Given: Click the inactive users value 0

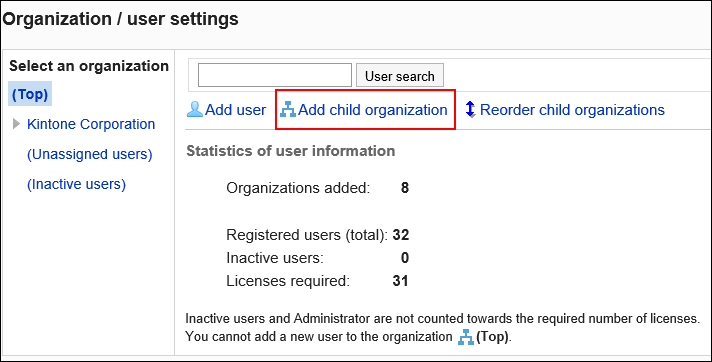Looking at the screenshot, I should [405, 258].
